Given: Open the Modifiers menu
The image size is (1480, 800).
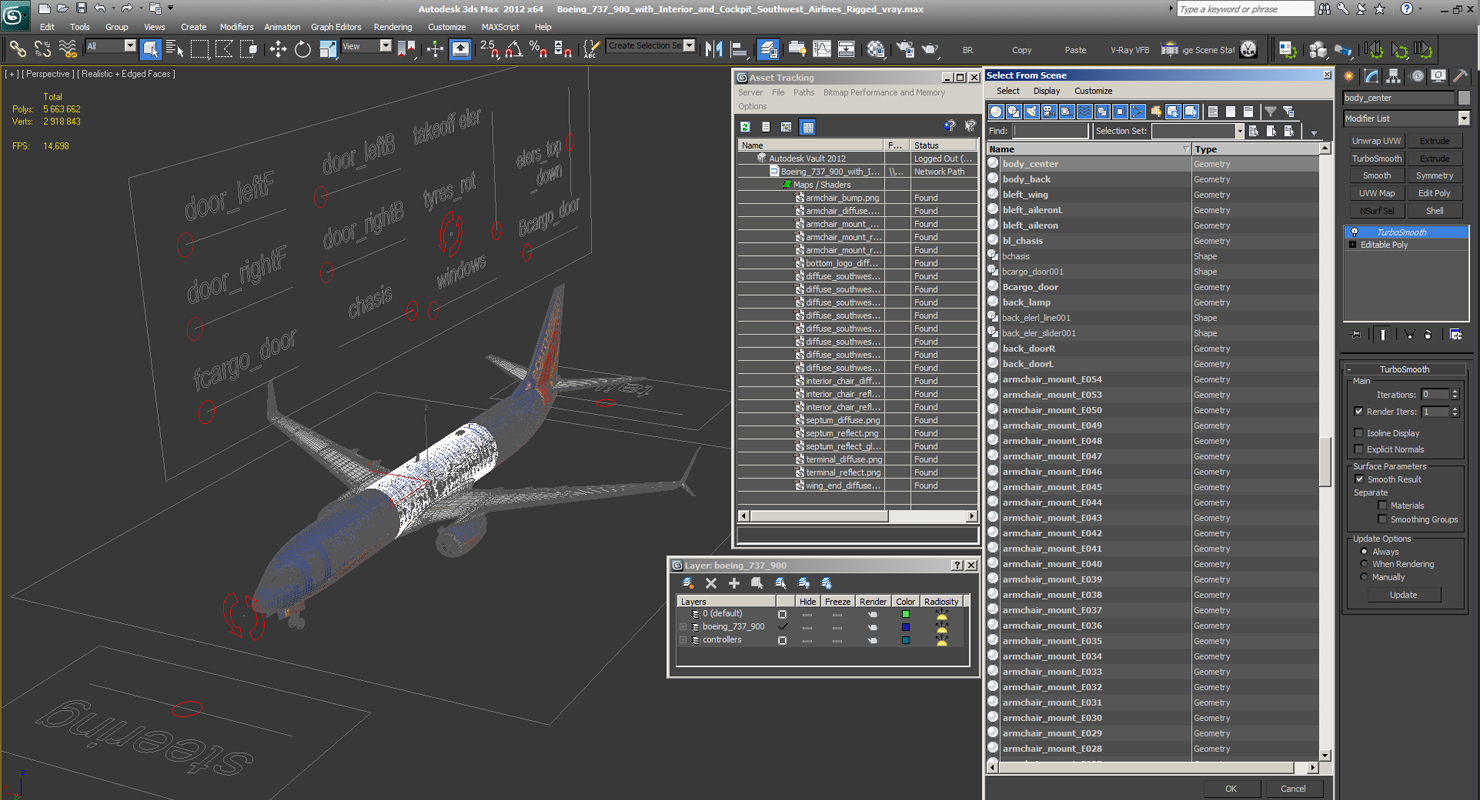Looking at the screenshot, I should [x=236, y=27].
